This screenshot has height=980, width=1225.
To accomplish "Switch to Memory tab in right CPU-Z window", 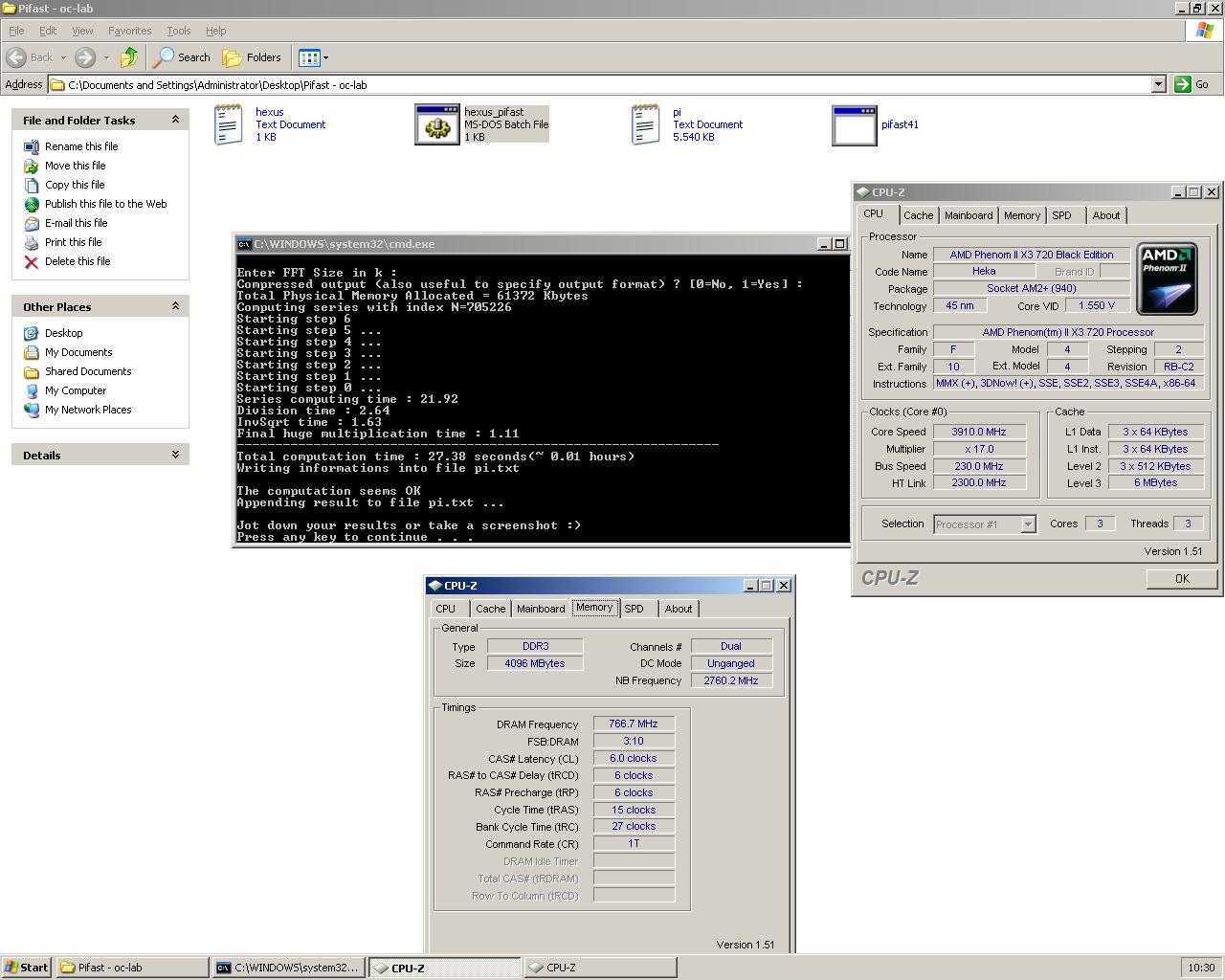I will 1022,215.
